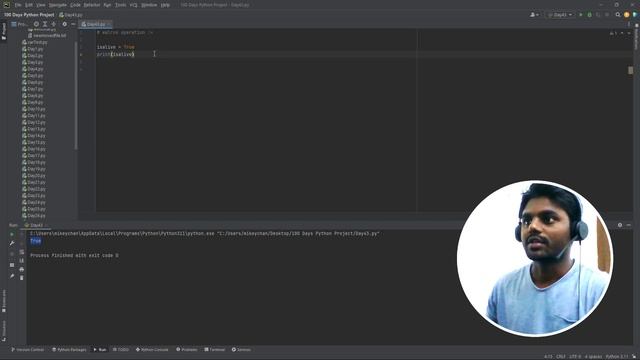The height and width of the screenshot is (360, 640).
Task: Collapse all icon in Project panel header
Action: point(53,24)
